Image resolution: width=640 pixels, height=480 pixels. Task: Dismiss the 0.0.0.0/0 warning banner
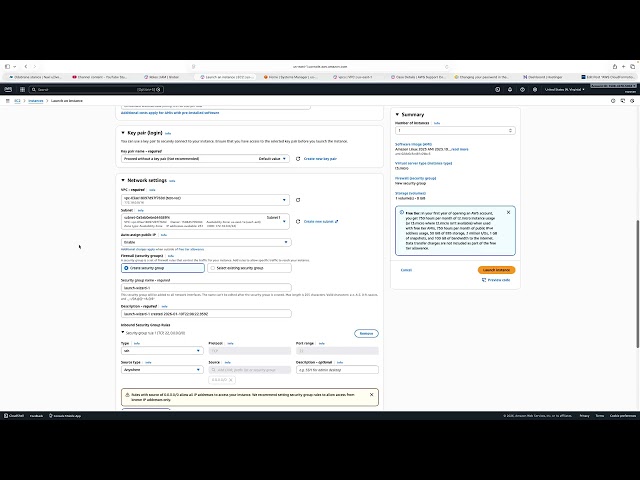tap(371, 395)
